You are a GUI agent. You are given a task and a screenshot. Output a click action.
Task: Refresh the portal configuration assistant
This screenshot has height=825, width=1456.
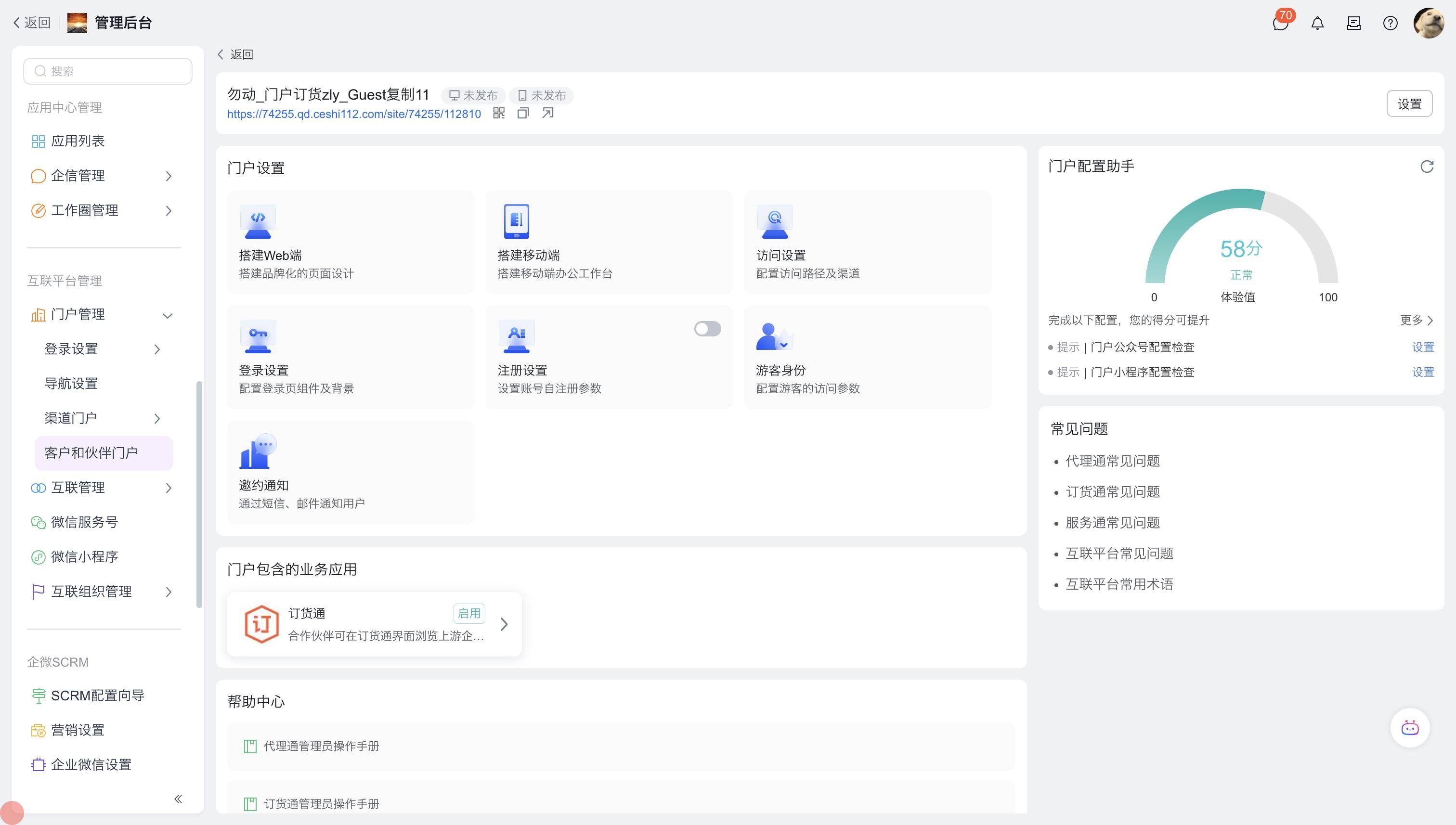(1427, 167)
